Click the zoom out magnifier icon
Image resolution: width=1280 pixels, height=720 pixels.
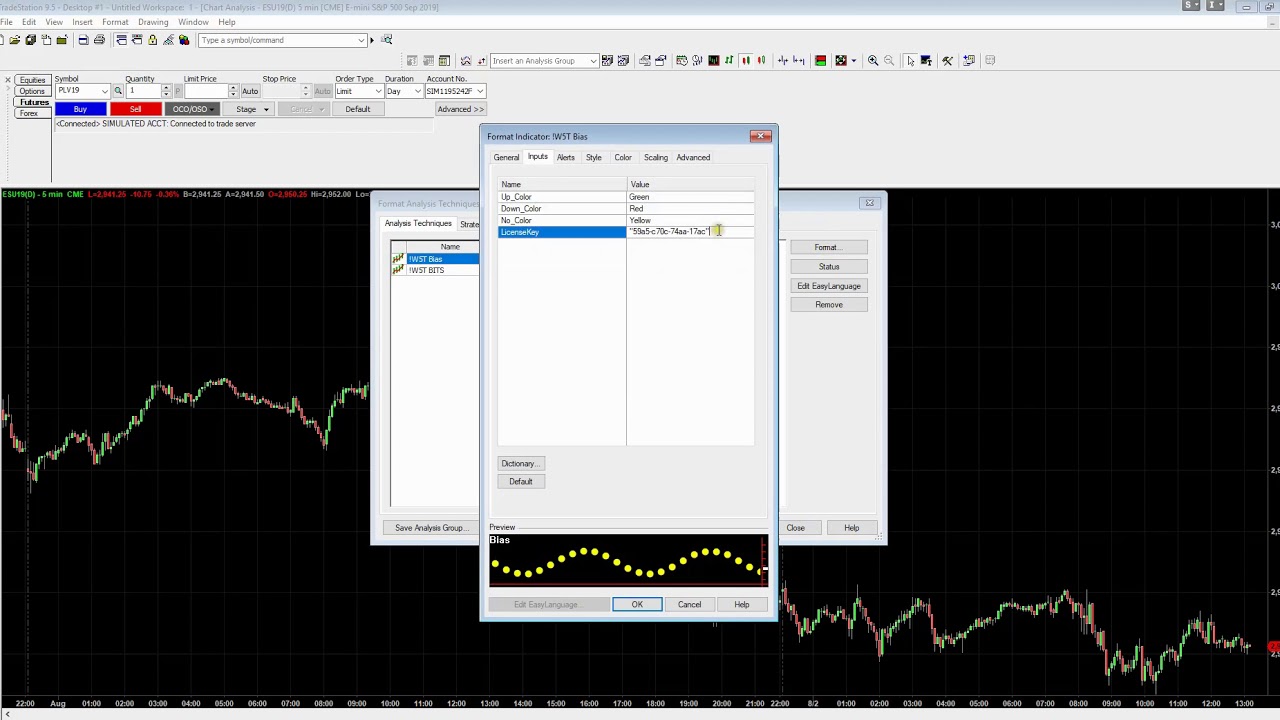[889, 60]
